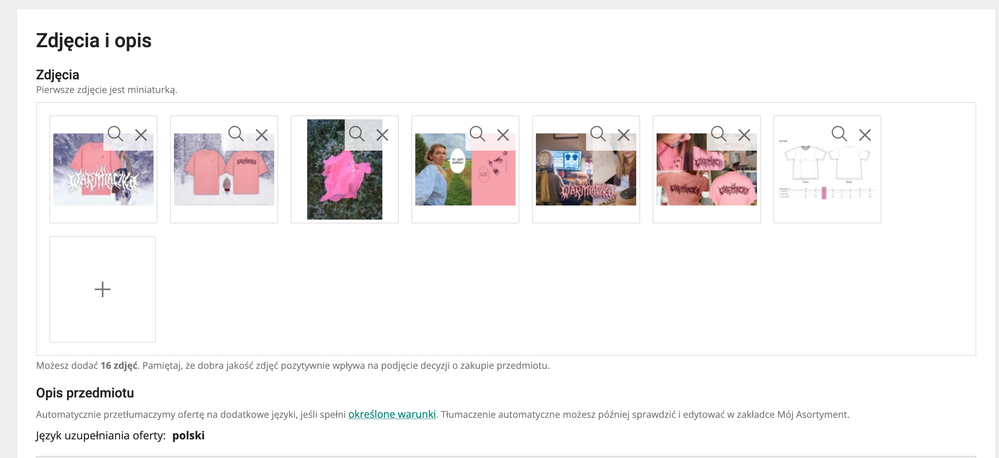Enlarge the pink shirt on grass photo
999x458 pixels.
(x=356, y=134)
